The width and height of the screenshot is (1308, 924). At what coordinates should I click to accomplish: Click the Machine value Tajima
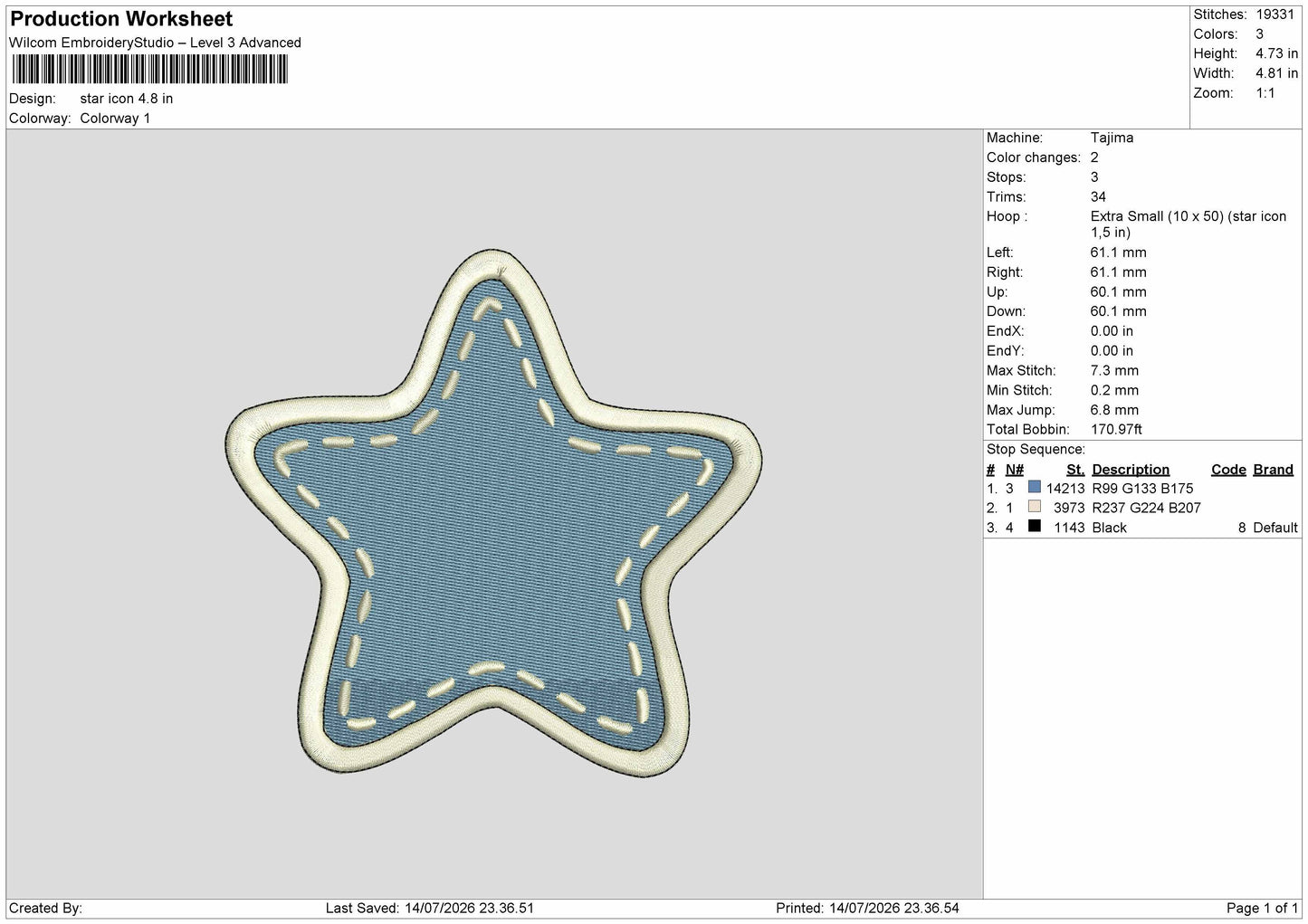point(1112,138)
